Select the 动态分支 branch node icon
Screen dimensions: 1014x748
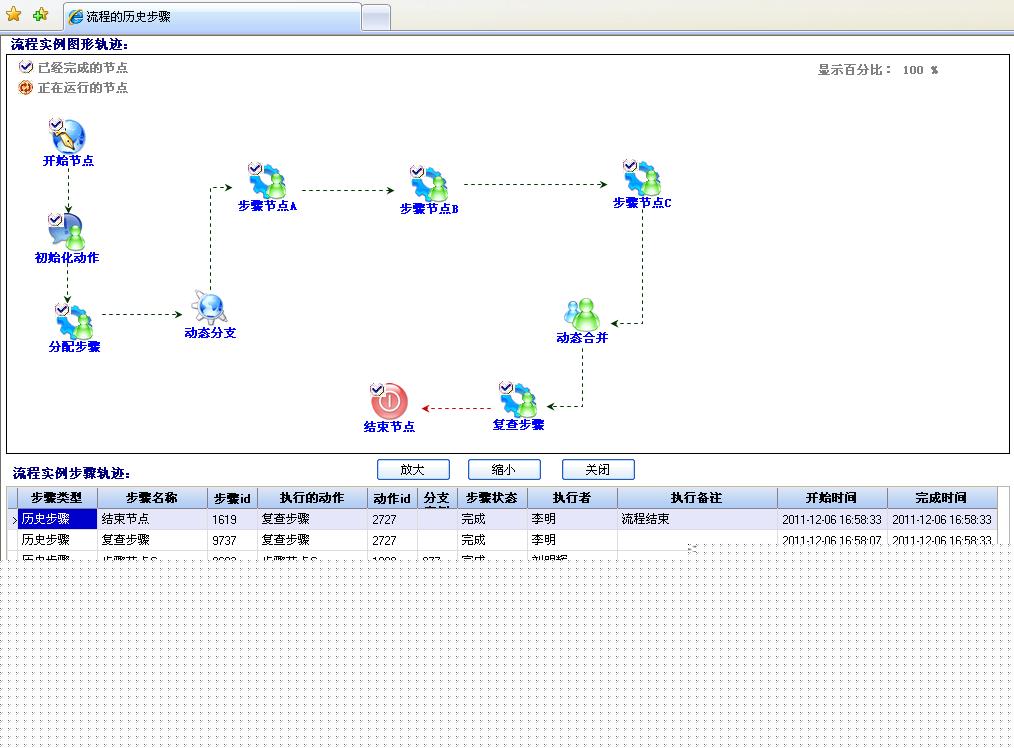210,308
